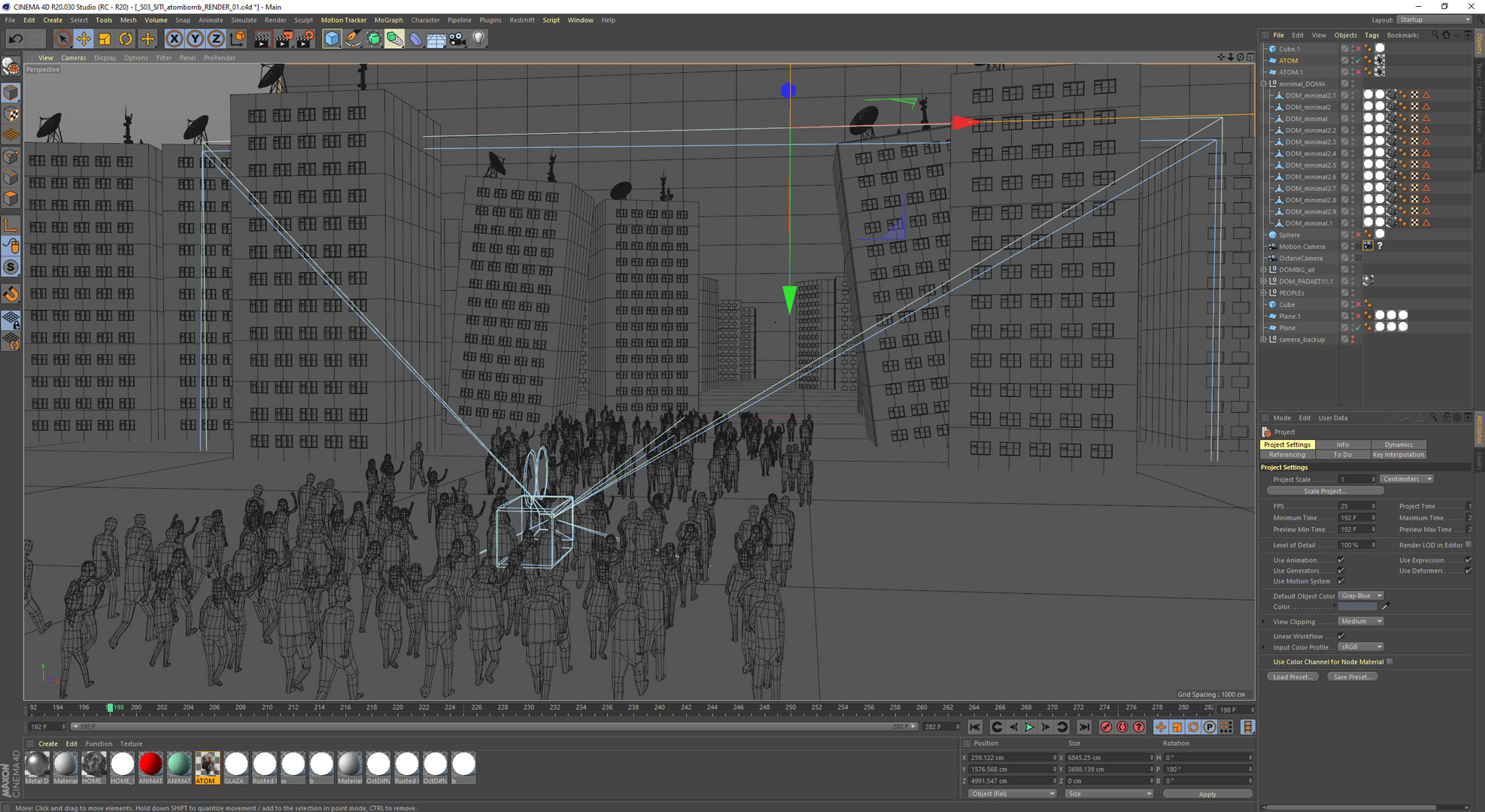Select the Rotate tool in top toolbar
This screenshot has width=1485, height=812.
click(126, 39)
